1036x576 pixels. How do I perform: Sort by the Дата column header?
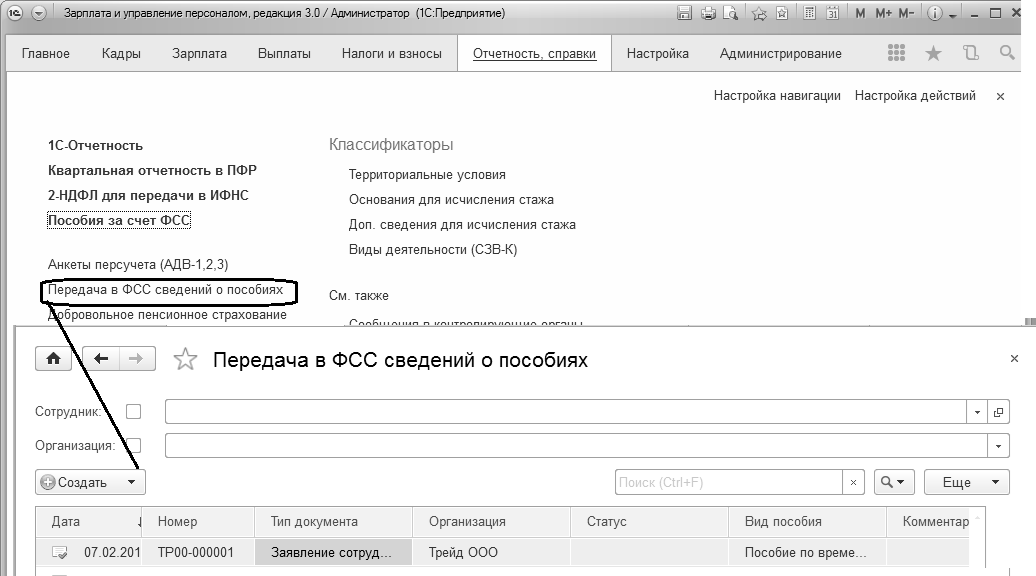point(89,522)
